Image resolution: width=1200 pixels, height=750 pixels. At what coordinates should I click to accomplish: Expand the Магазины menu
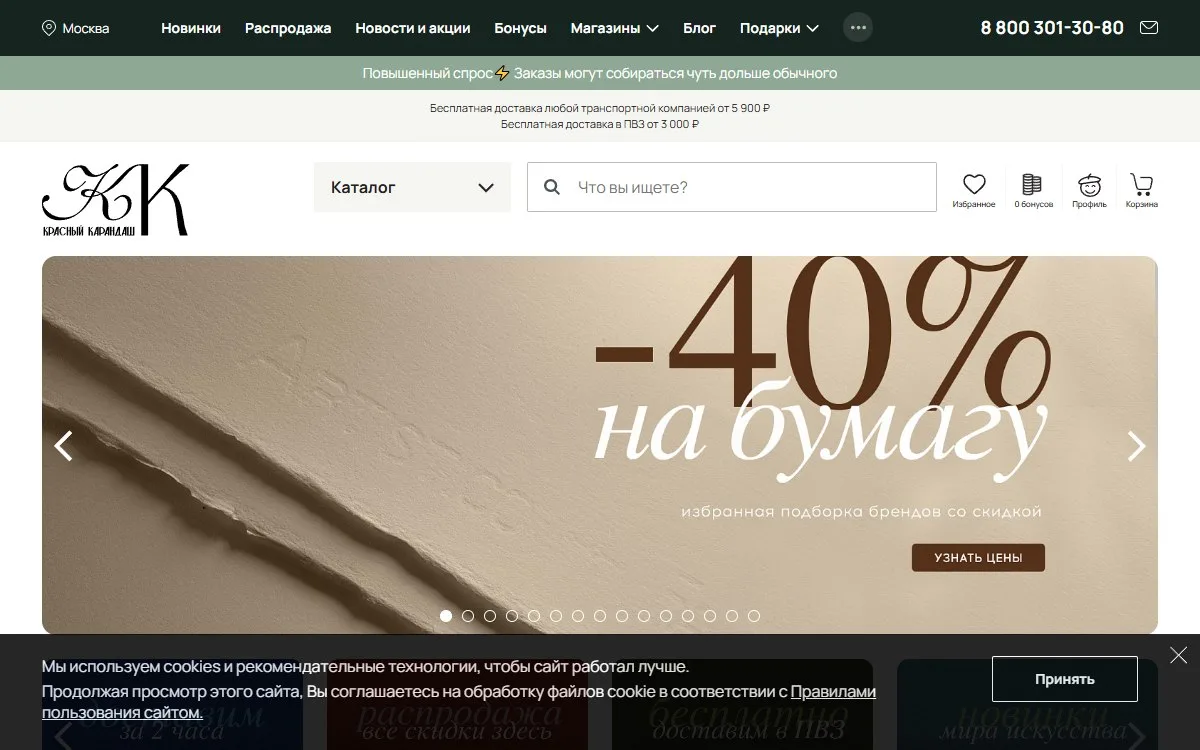click(x=614, y=28)
